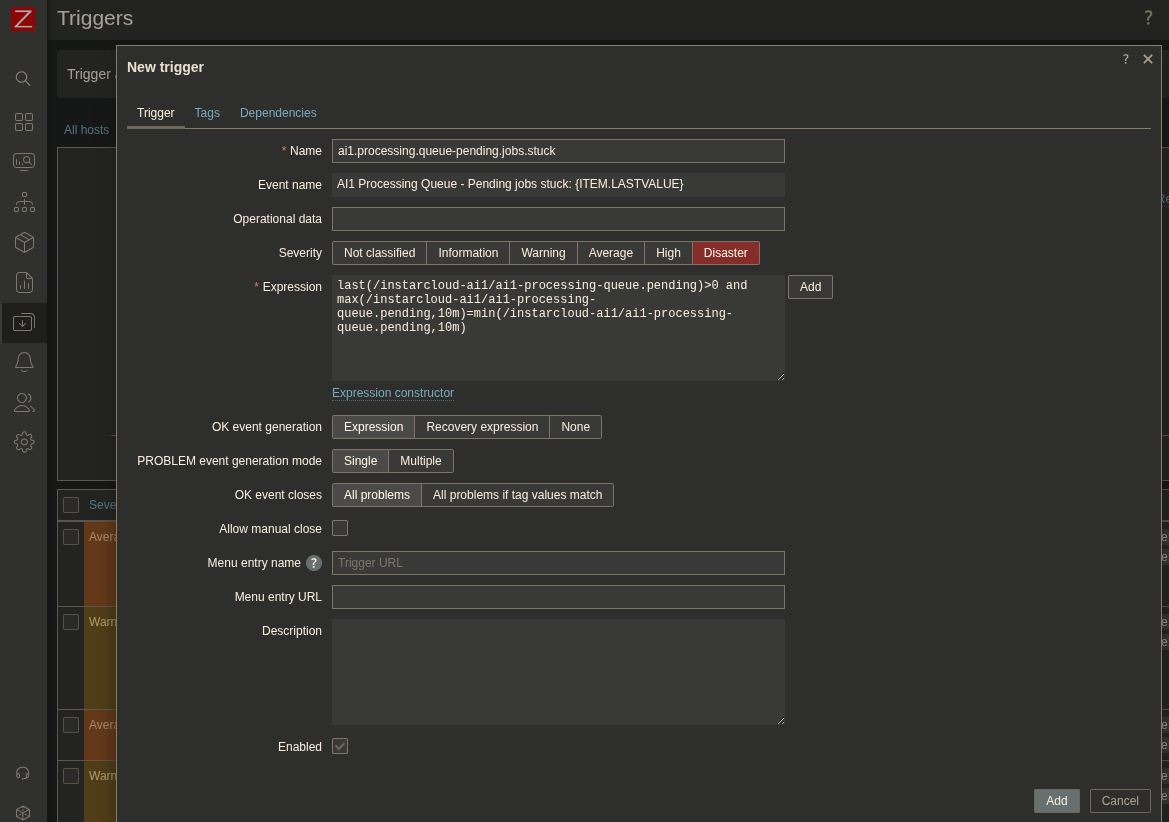Choose Recovery expression for OK event generation

pyautogui.click(x=482, y=427)
